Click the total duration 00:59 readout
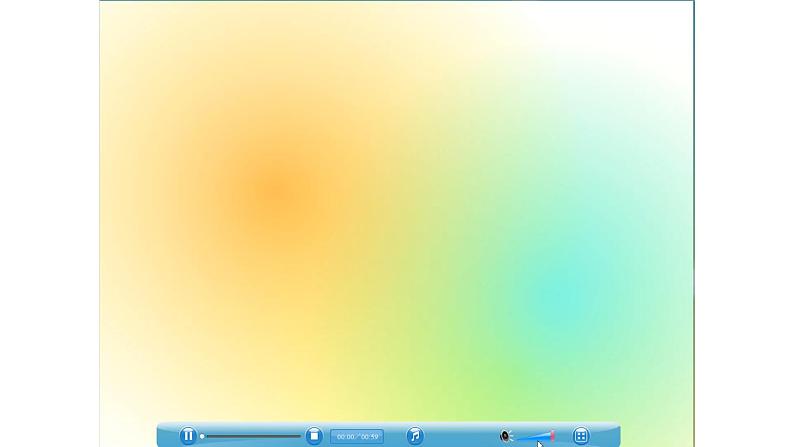794x447 pixels. point(370,437)
